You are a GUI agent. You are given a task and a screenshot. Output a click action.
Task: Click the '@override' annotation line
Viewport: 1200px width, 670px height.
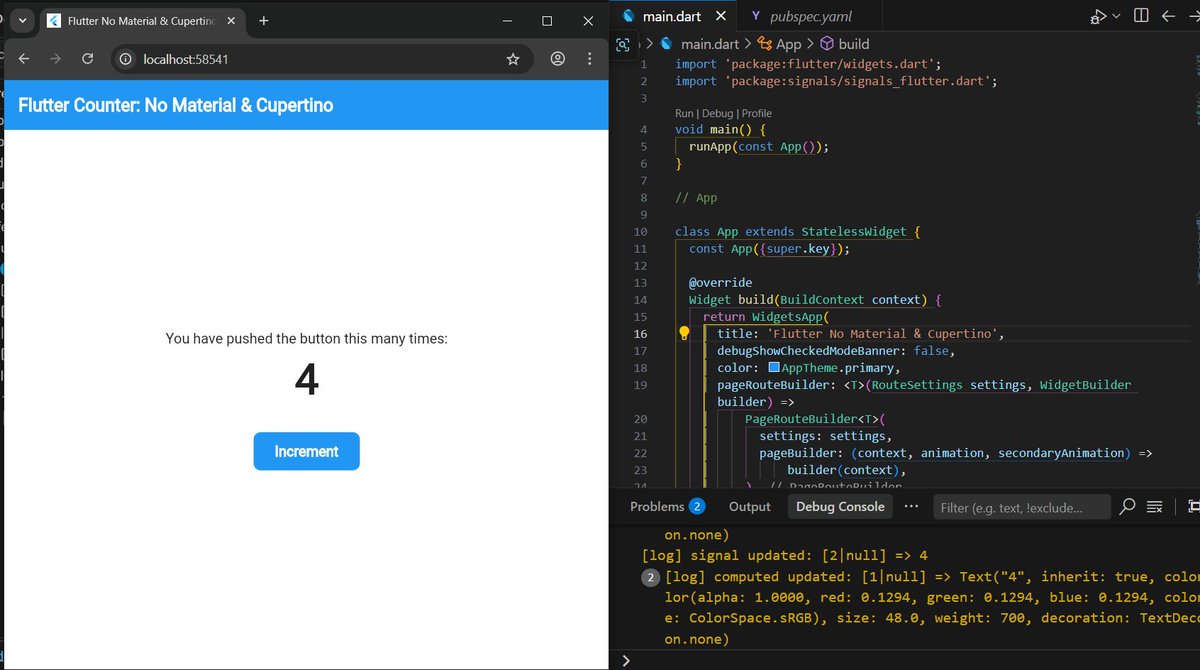coord(720,283)
